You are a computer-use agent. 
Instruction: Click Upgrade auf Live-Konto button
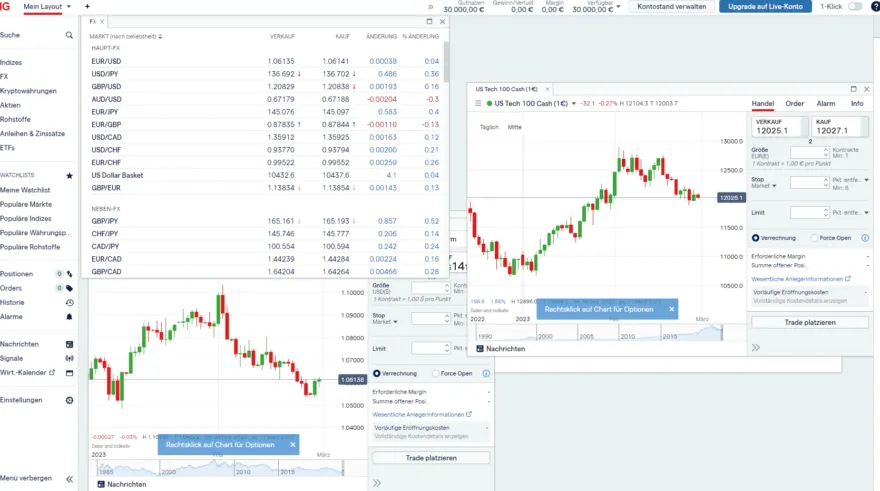pyautogui.click(x=764, y=6)
